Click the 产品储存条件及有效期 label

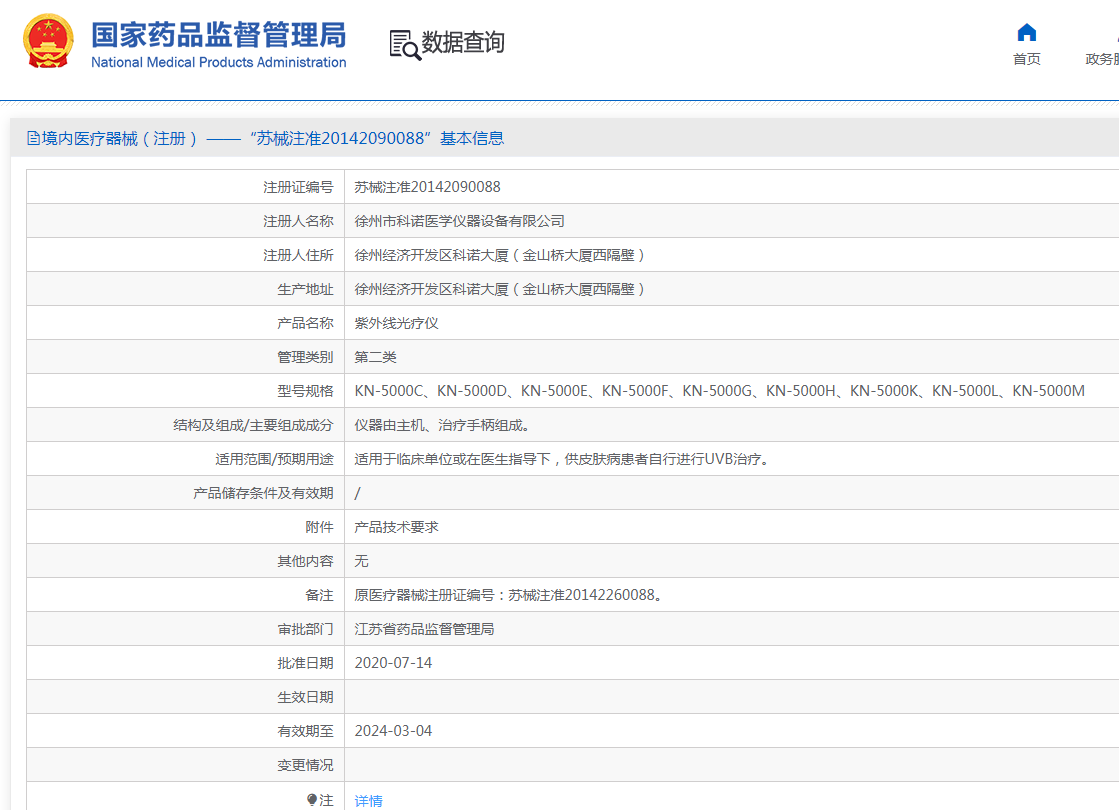pyautogui.click(x=263, y=493)
